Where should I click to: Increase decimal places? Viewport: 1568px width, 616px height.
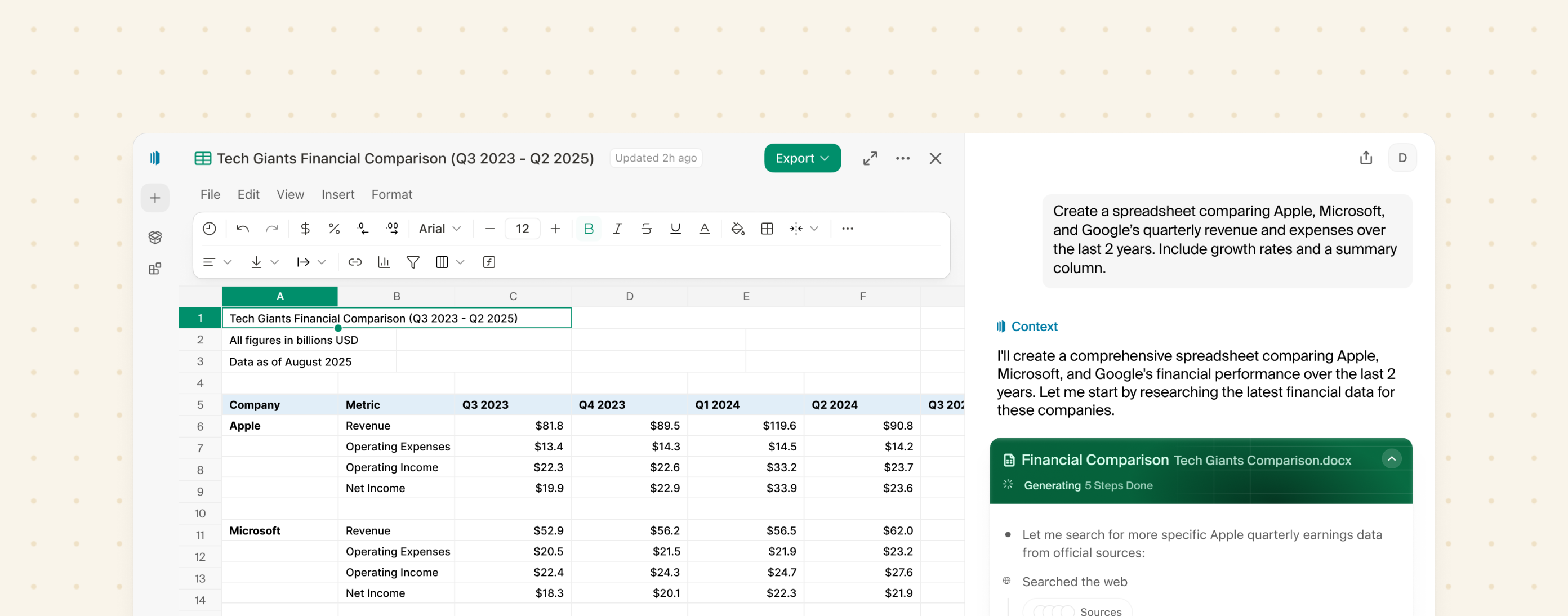pos(393,229)
